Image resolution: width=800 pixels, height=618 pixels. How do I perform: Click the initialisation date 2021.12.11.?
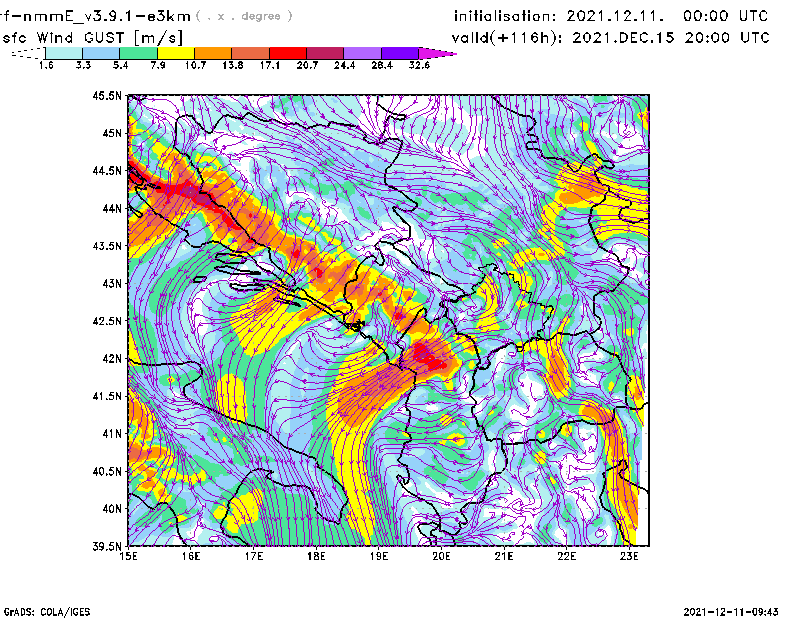(x=616, y=16)
